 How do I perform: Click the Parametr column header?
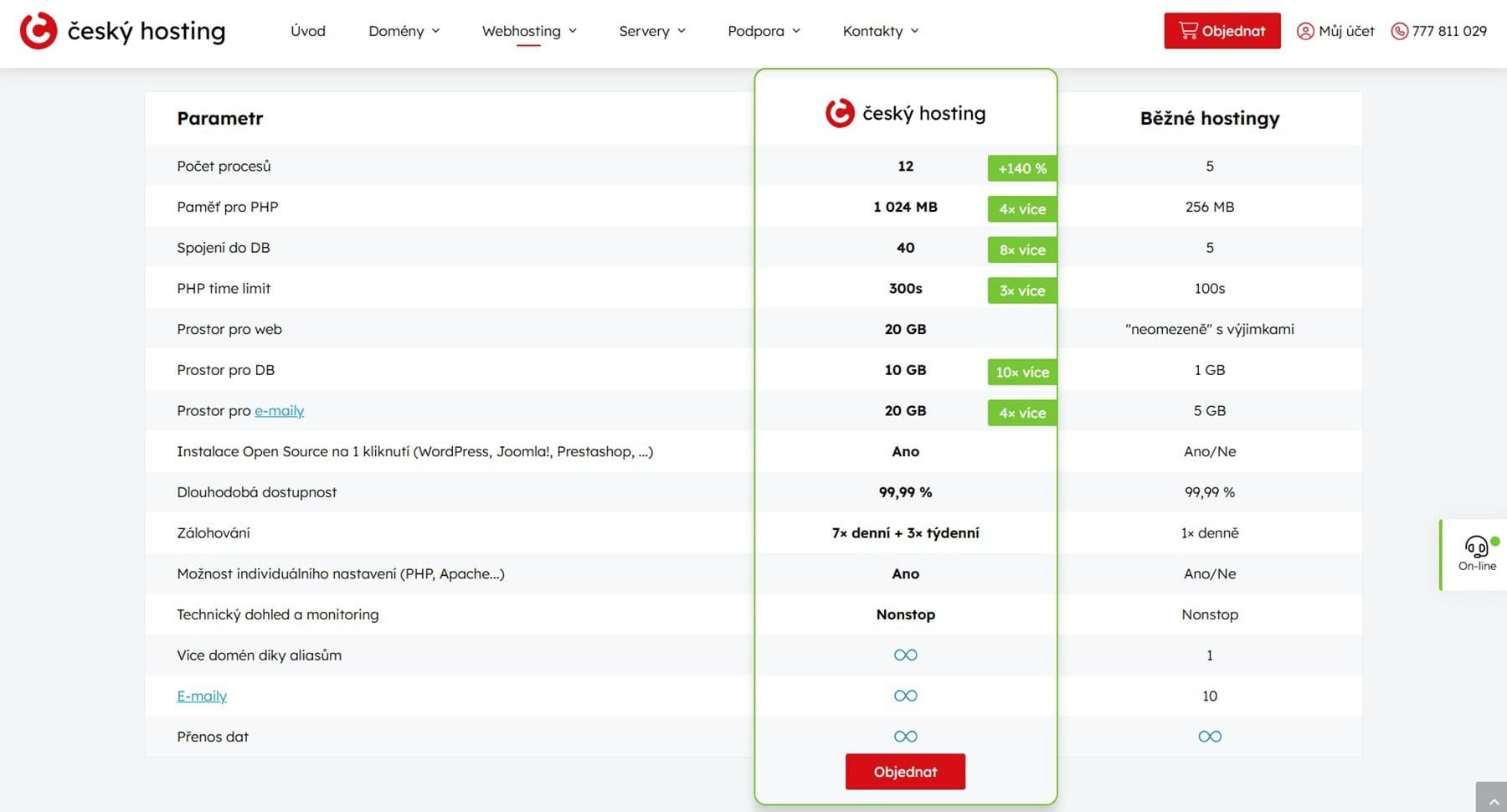pyautogui.click(x=220, y=118)
